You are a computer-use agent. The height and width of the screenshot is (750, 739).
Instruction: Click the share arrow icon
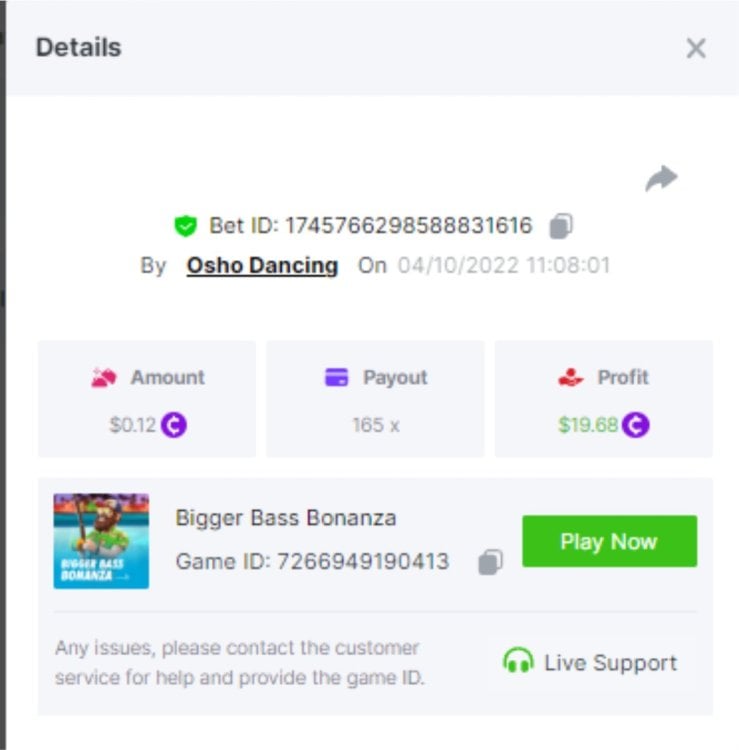point(662,178)
